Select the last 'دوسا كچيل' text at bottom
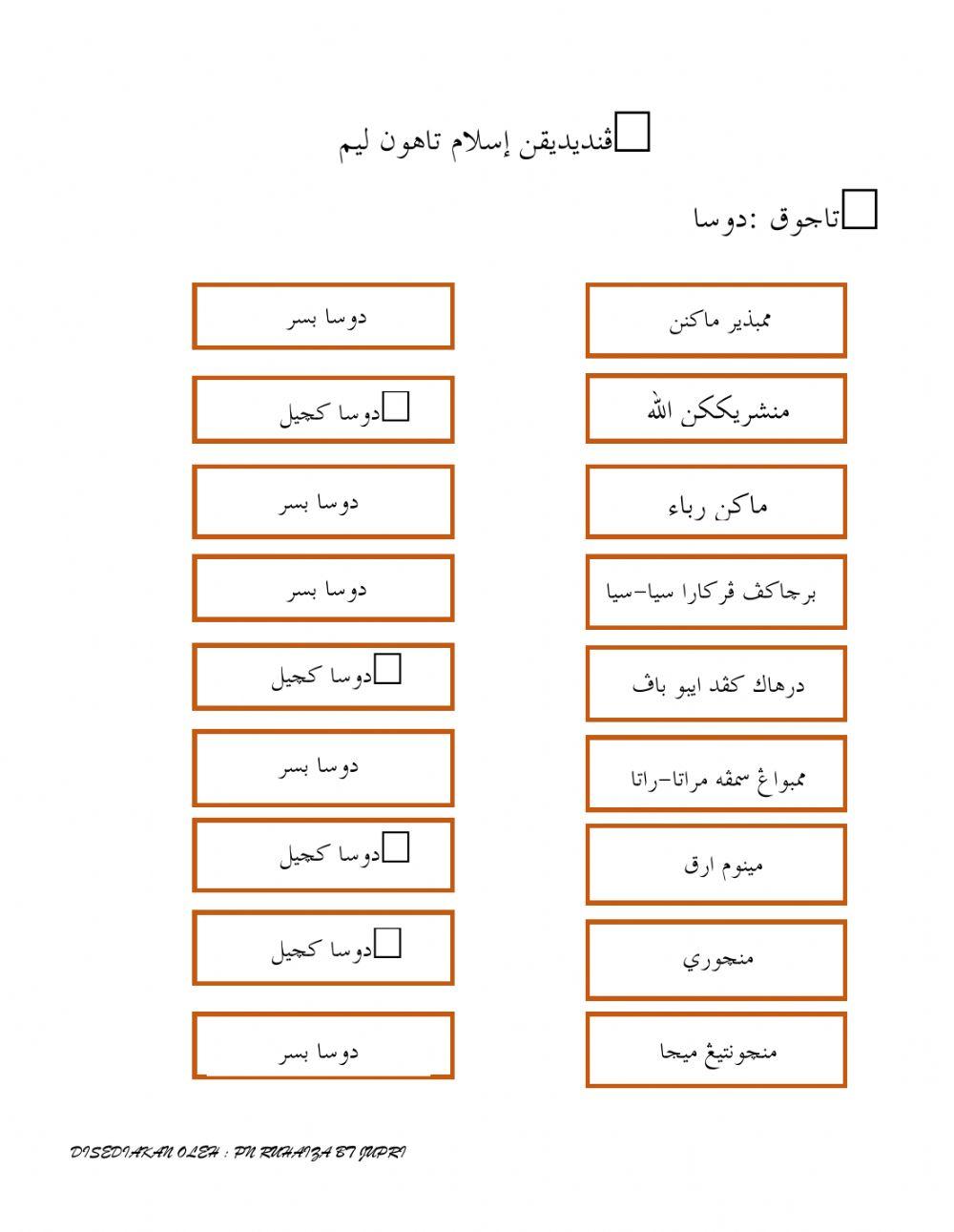The image size is (954, 1232). (x=321, y=950)
